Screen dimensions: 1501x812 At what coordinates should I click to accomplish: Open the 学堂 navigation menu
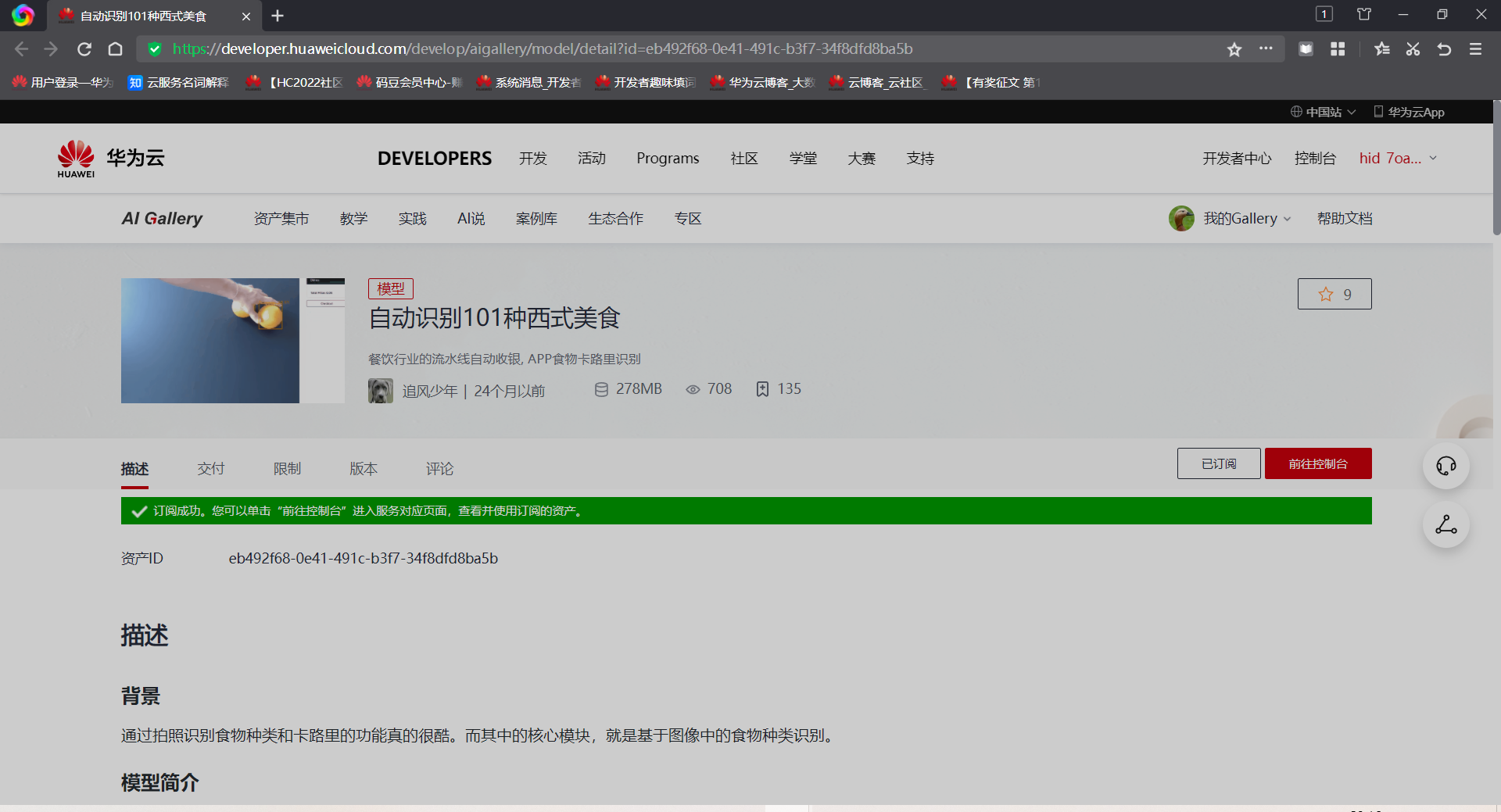[803, 159]
